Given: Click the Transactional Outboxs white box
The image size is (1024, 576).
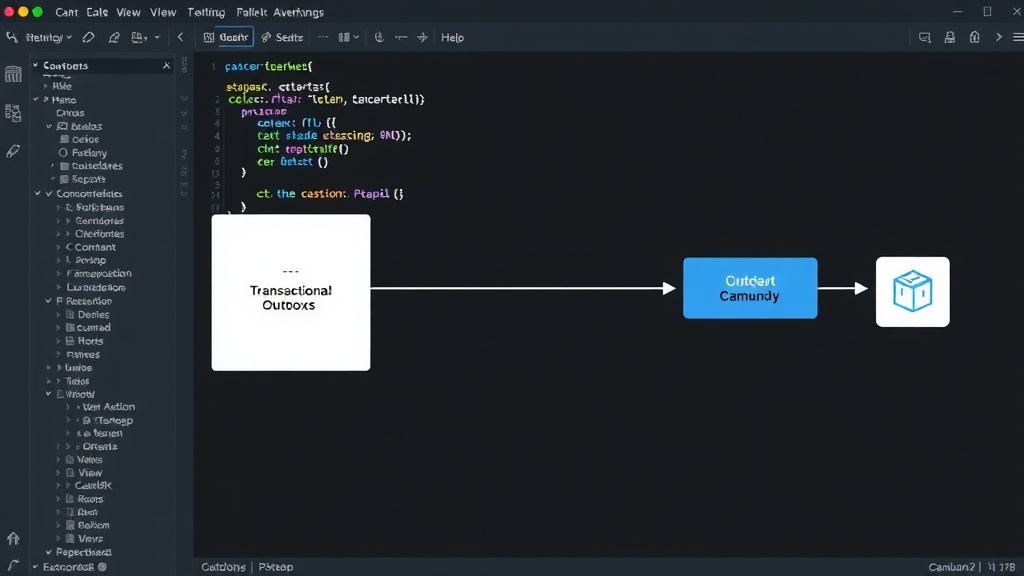Looking at the screenshot, I should (291, 293).
